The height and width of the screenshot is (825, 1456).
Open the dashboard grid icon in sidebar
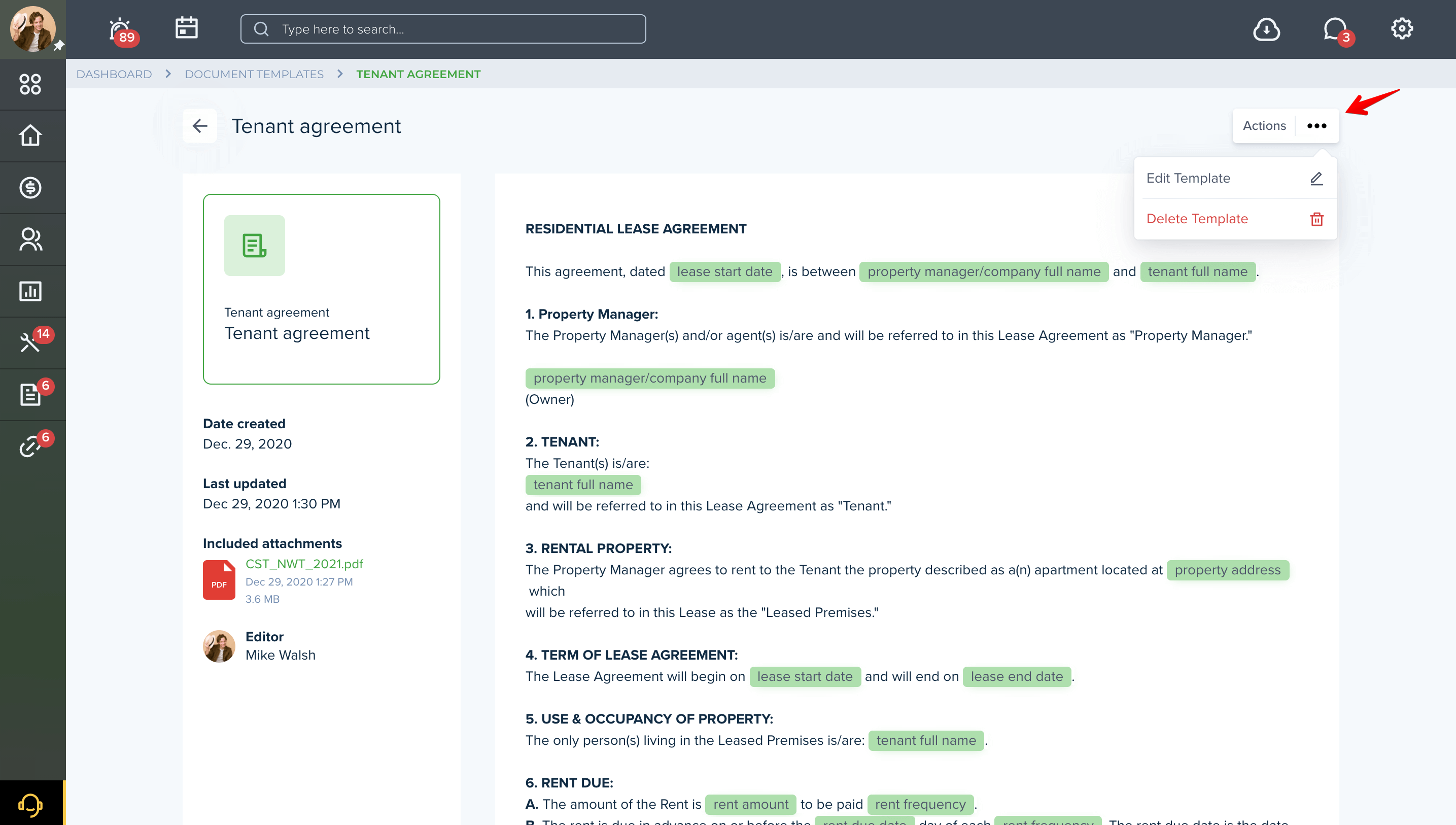[x=30, y=84]
